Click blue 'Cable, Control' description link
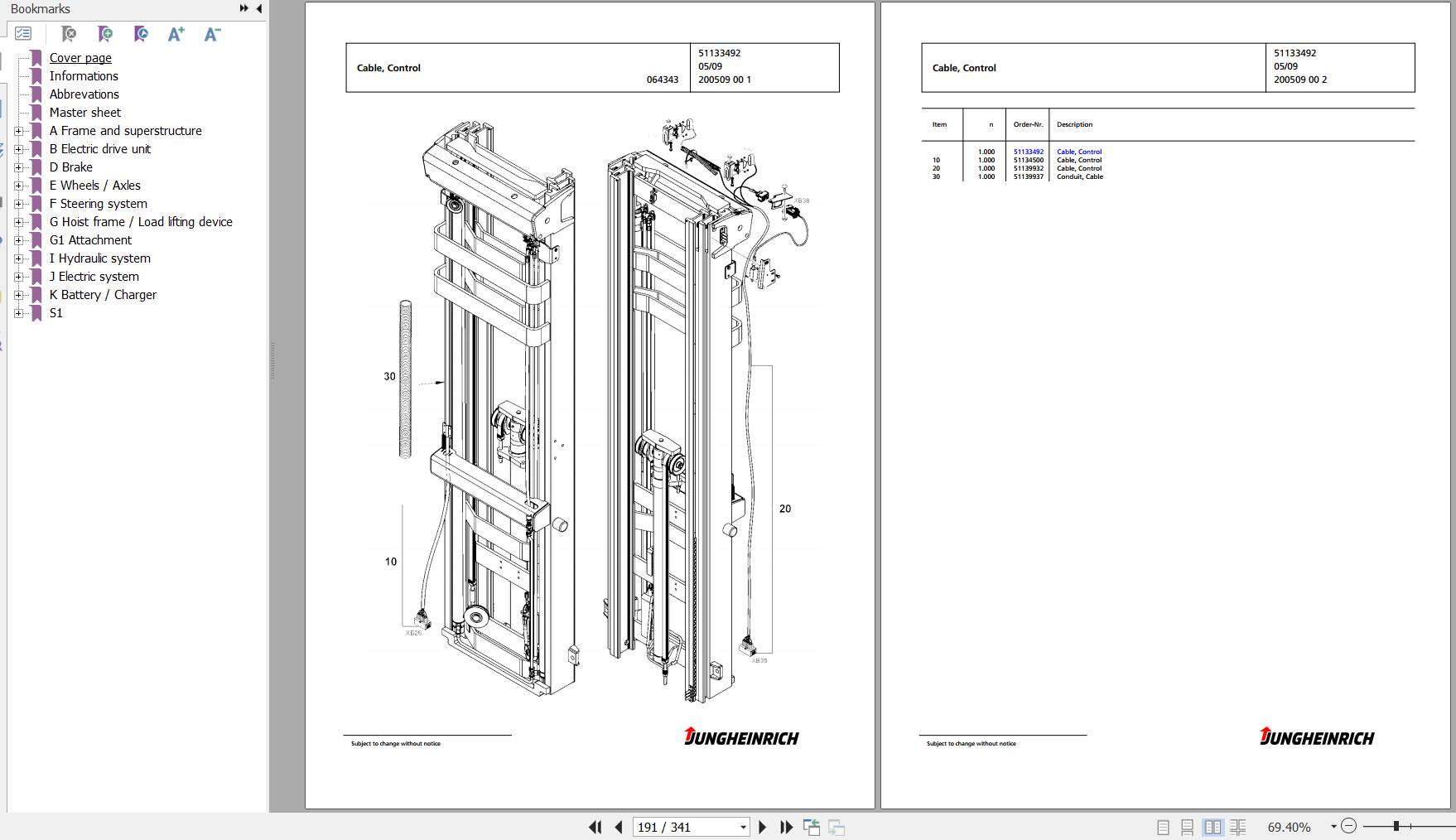Image resolution: width=1456 pixels, height=840 pixels. (1079, 152)
